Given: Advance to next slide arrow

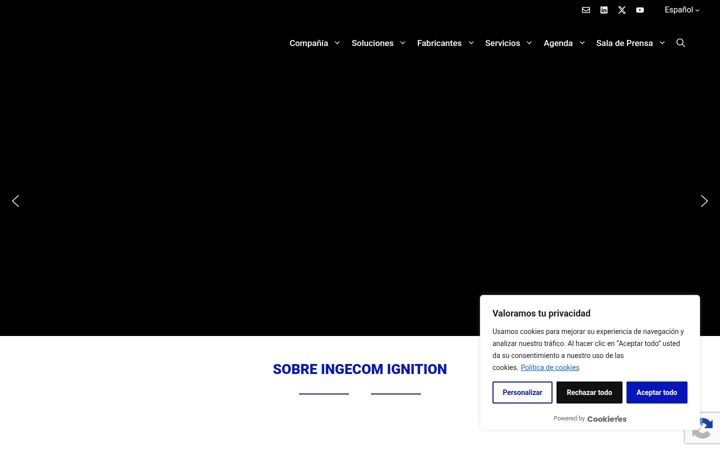Looking at the screenshot, I should [704, 201].
